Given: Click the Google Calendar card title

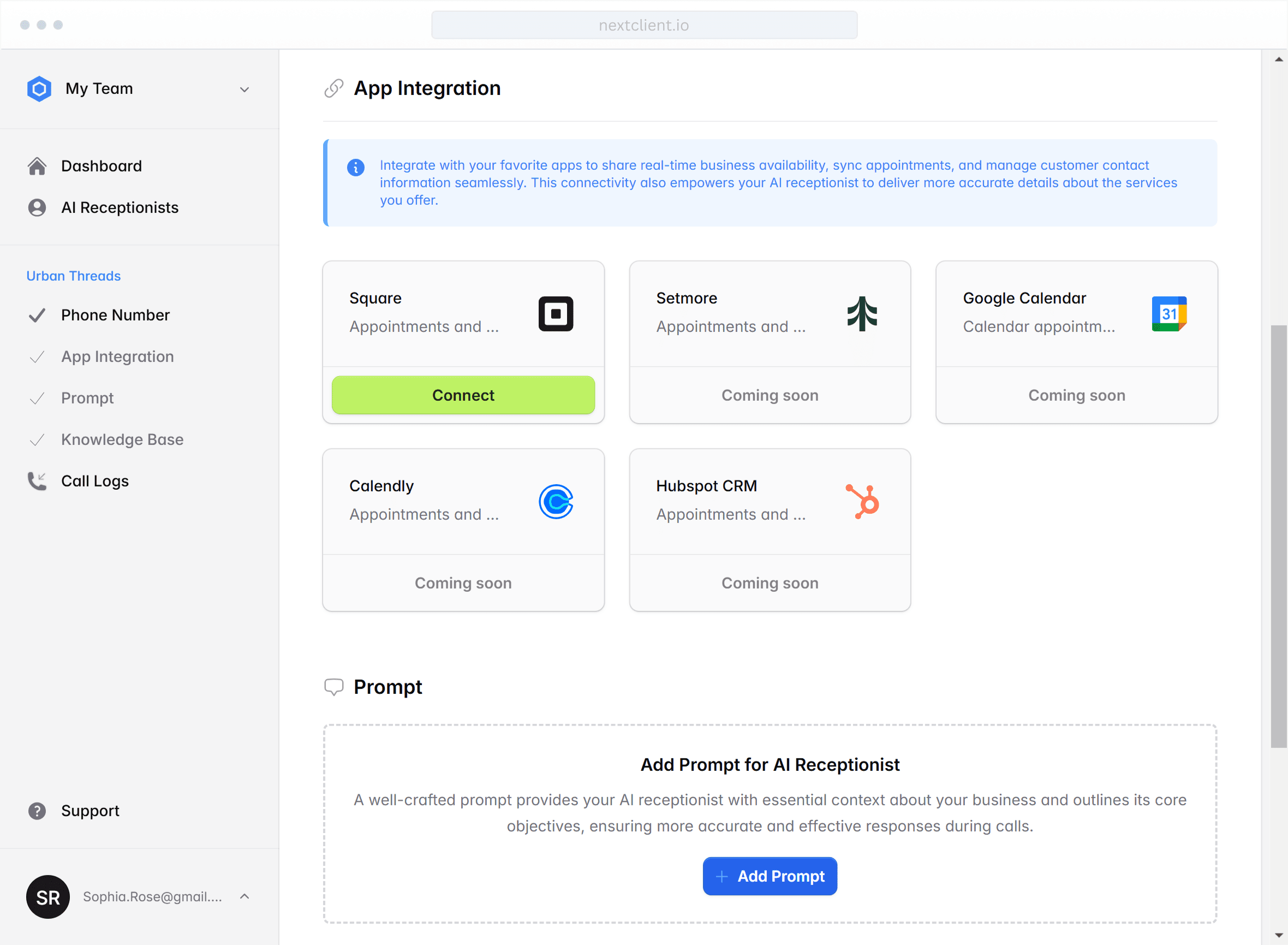Looking at the screenshot, I should (1024, 299).
